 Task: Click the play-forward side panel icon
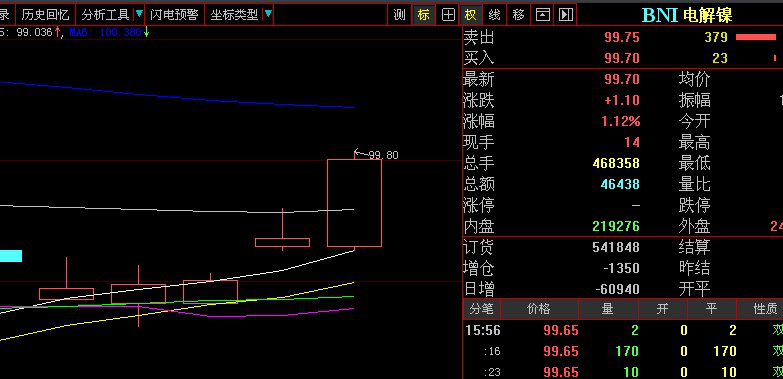tap(566, 14)
